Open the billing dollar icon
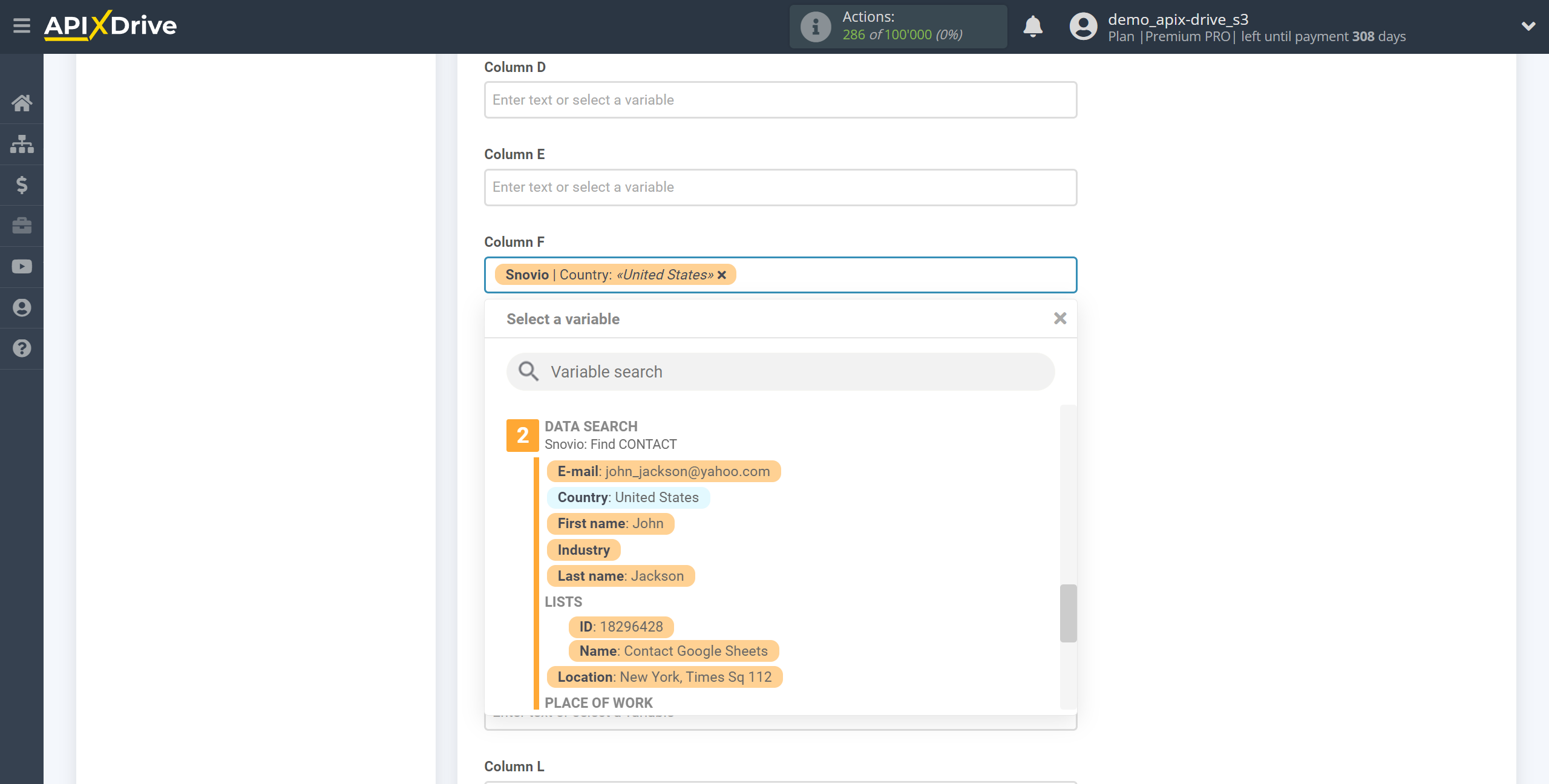This screenshot has width=1549, height=784. (x=22, y=185)
